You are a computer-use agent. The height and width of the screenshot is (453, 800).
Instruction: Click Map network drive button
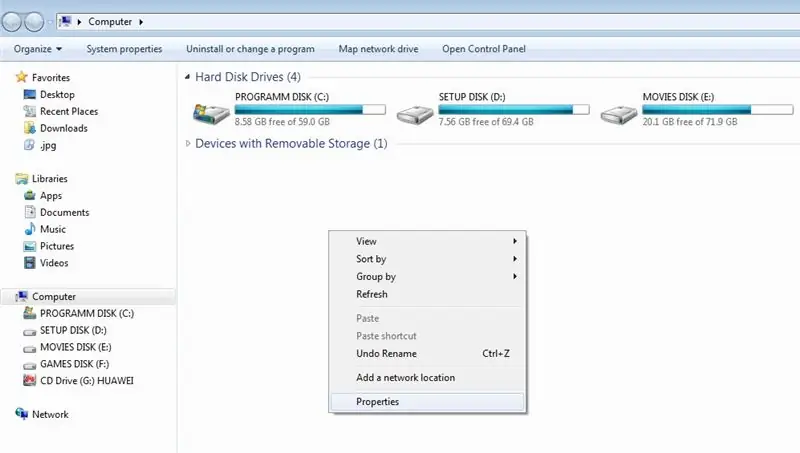[378, 49]
